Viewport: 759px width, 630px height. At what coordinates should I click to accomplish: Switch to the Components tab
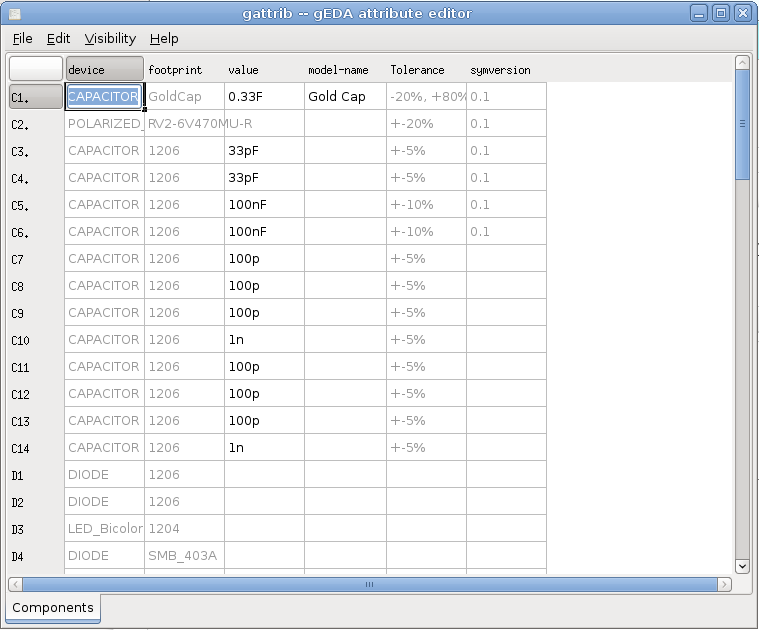click(53, 607)
